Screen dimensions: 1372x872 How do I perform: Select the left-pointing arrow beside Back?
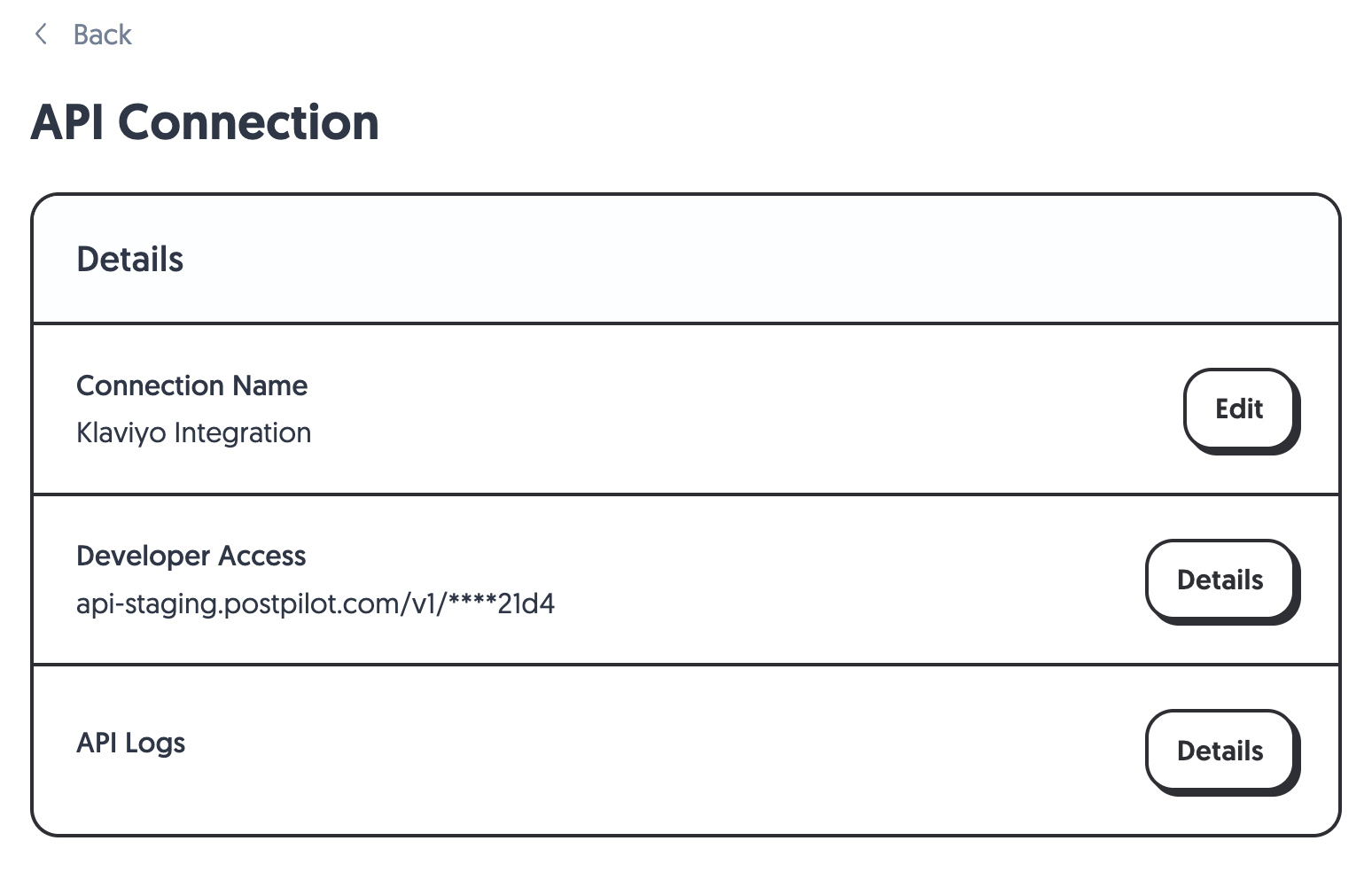point(42,35)
